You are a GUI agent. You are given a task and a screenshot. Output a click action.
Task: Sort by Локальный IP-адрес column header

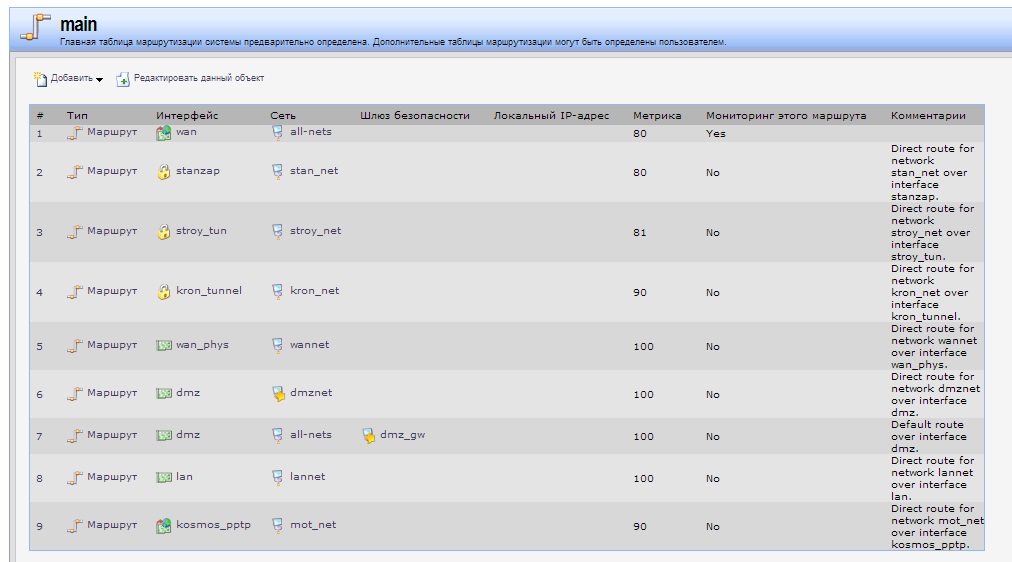pos(551,115)
